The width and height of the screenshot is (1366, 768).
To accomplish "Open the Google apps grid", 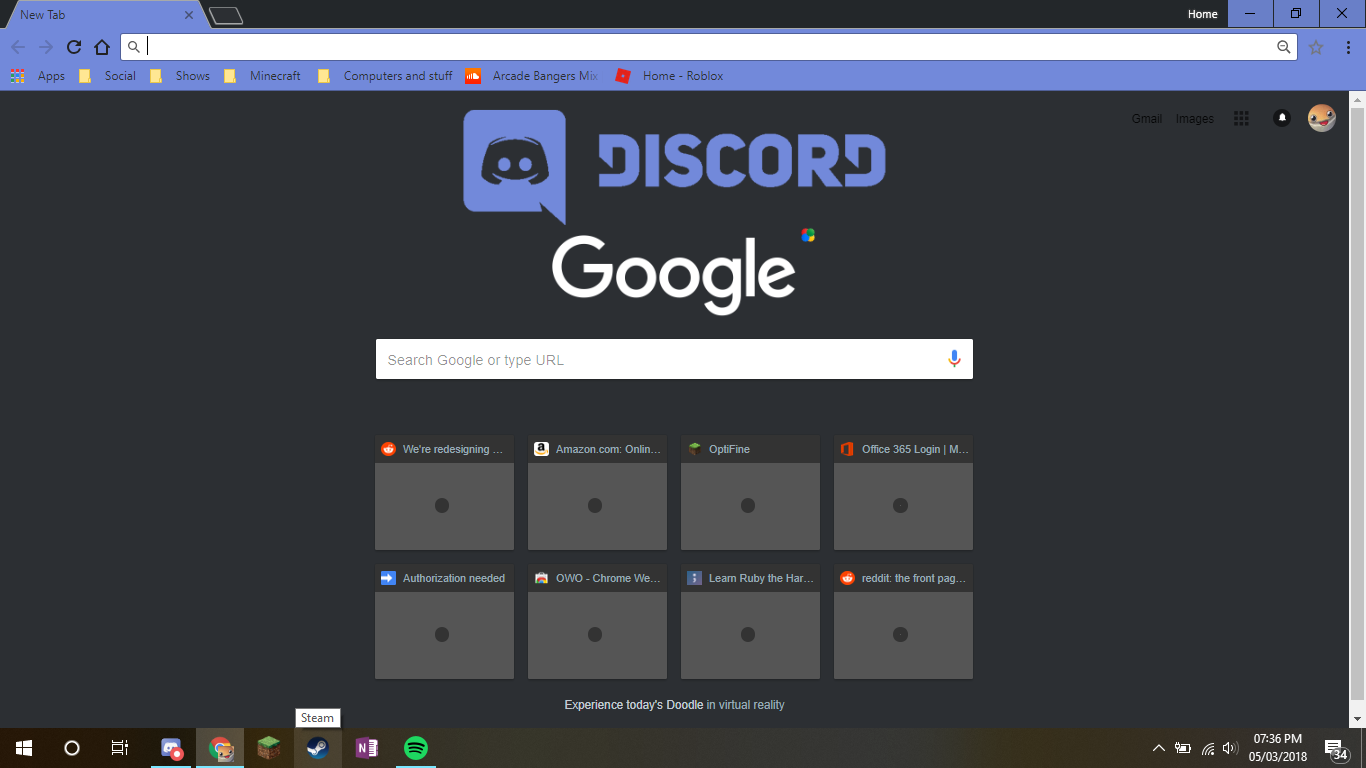I will click(1241, 118).
